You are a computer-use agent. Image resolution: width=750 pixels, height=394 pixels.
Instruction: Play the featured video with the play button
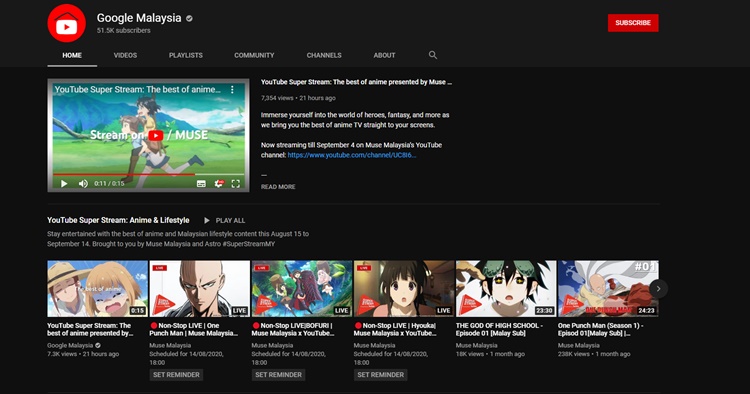point(64,184)
